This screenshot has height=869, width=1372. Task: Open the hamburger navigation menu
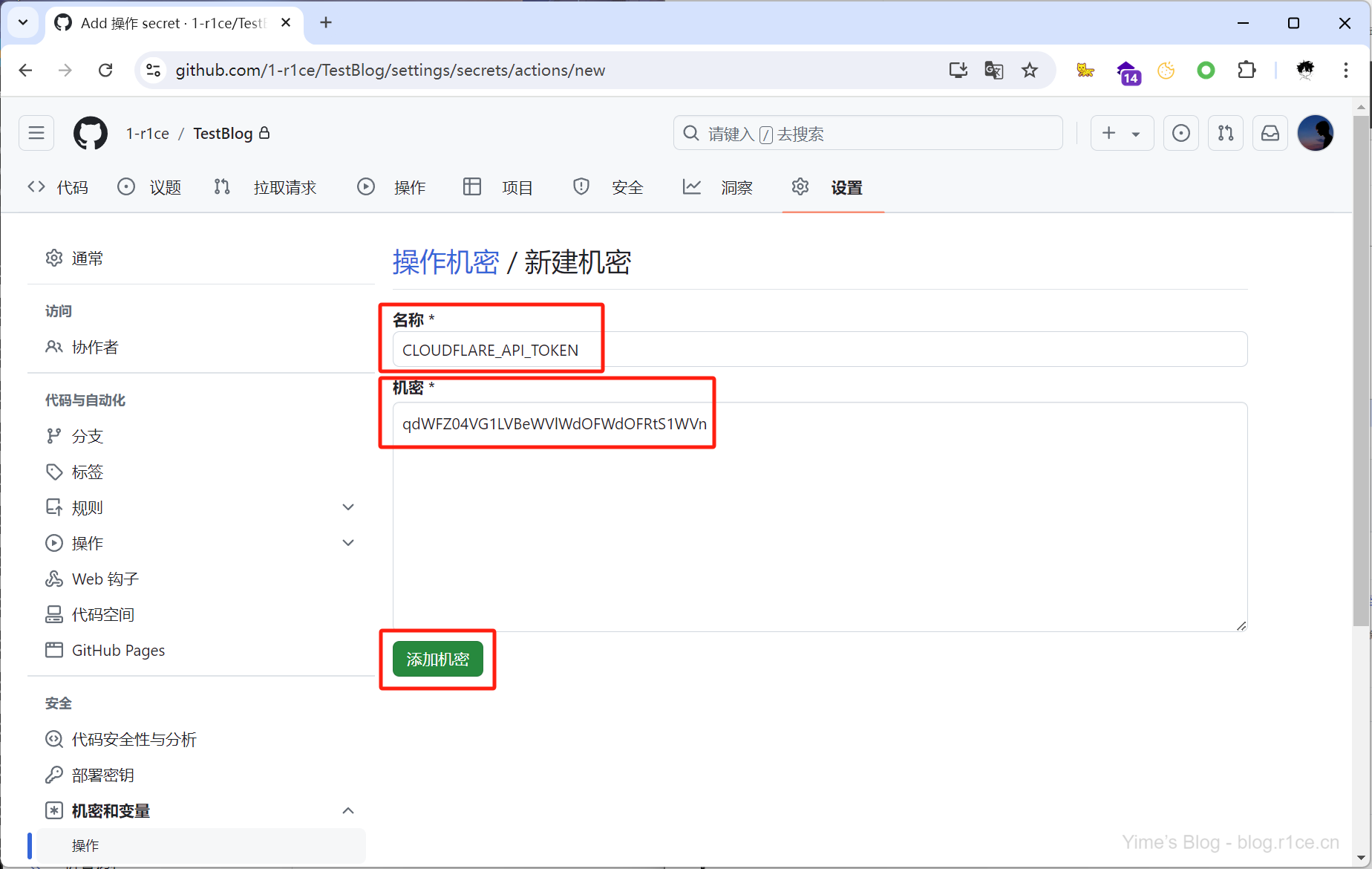(x=36, y=134)
